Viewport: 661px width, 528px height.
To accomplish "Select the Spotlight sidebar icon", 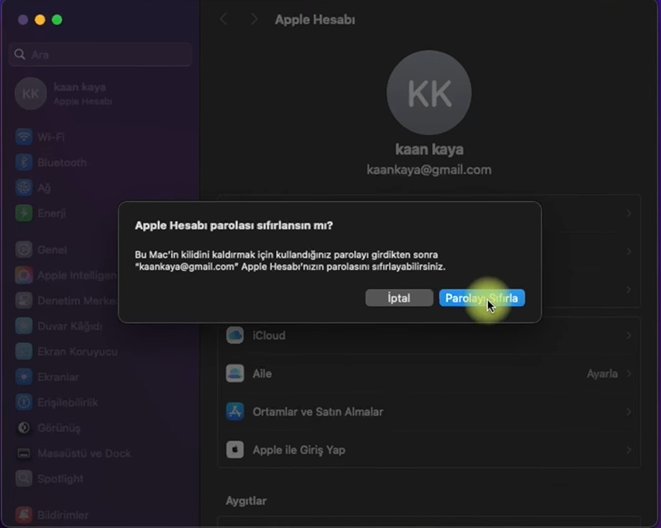I will (24, 479).
